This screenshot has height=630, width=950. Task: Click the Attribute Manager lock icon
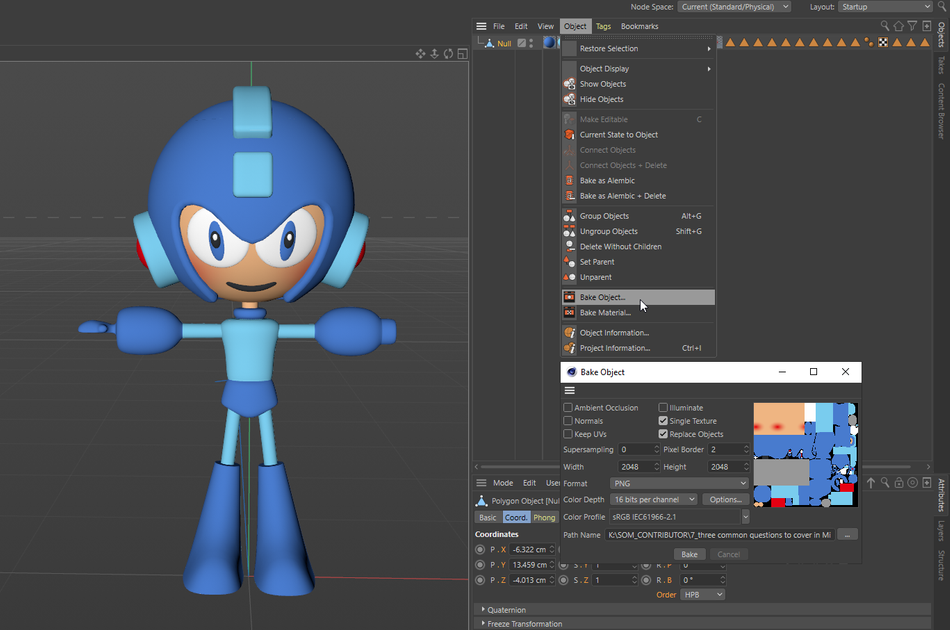(899, 483)
